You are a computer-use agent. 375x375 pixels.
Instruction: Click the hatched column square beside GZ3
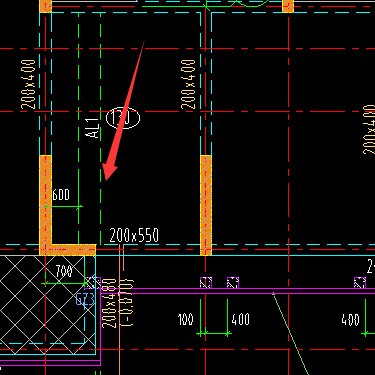coord(93,283)
